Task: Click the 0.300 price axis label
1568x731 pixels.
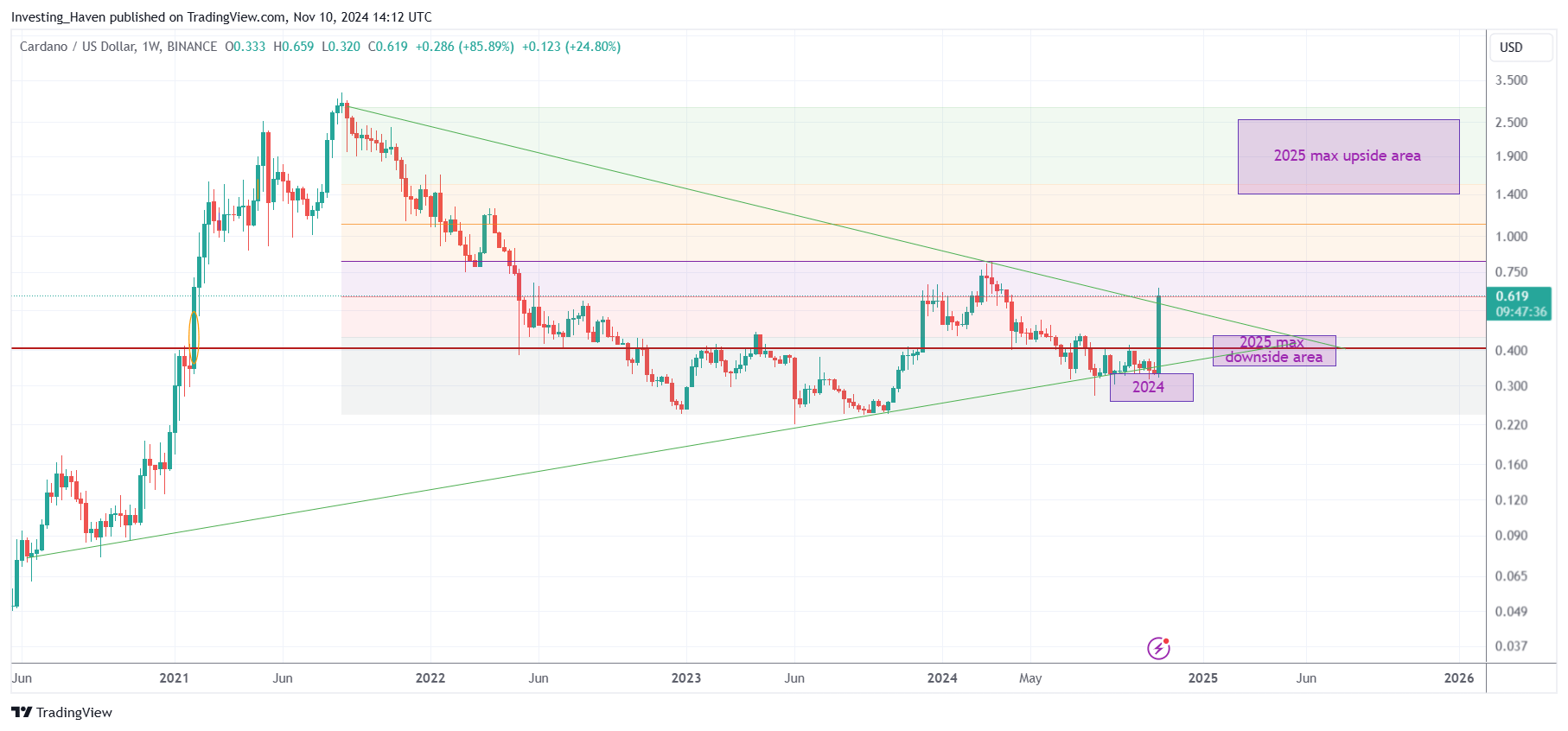Action: (x=1511, y=386)
